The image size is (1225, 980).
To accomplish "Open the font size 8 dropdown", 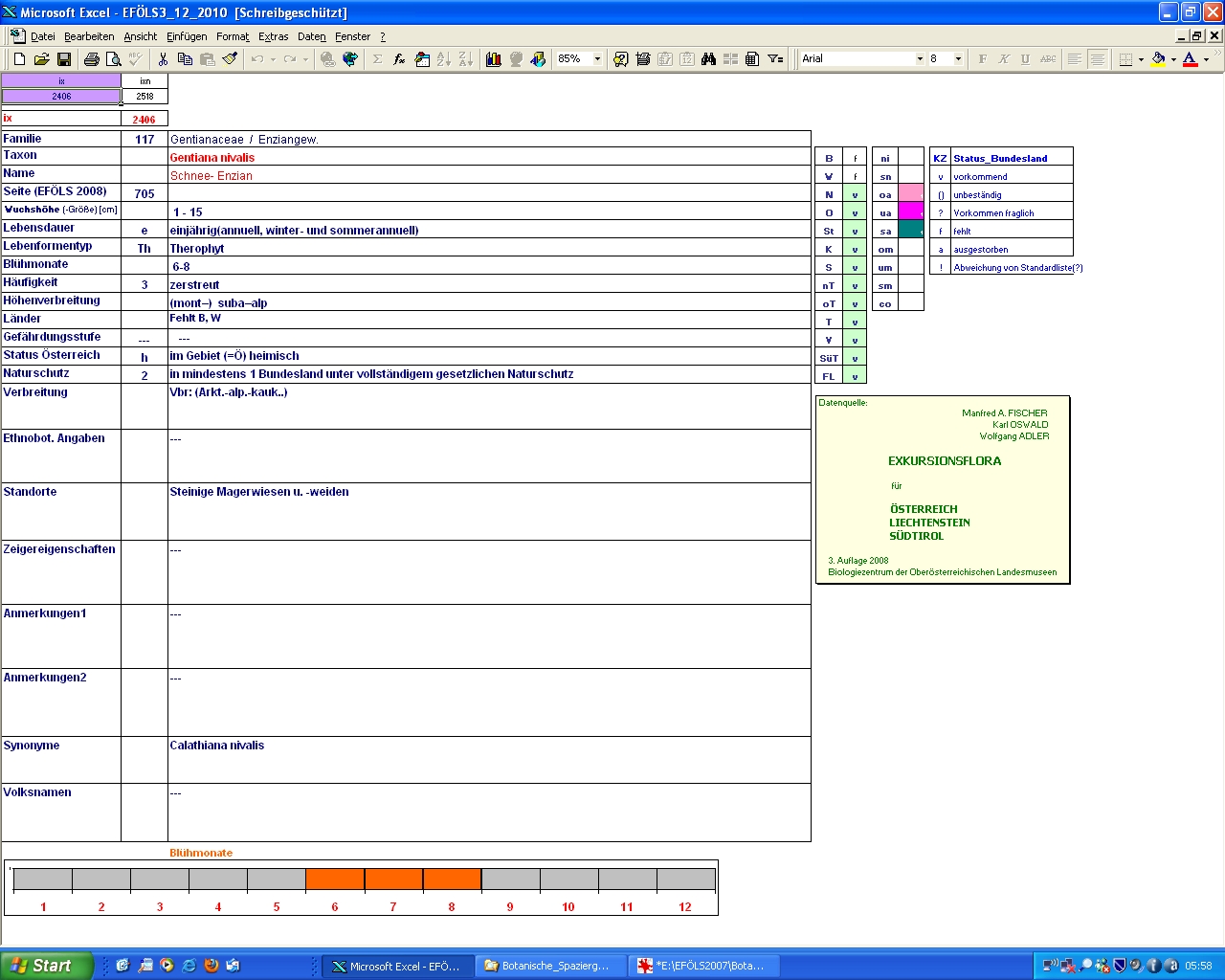I will pos(958,59).
